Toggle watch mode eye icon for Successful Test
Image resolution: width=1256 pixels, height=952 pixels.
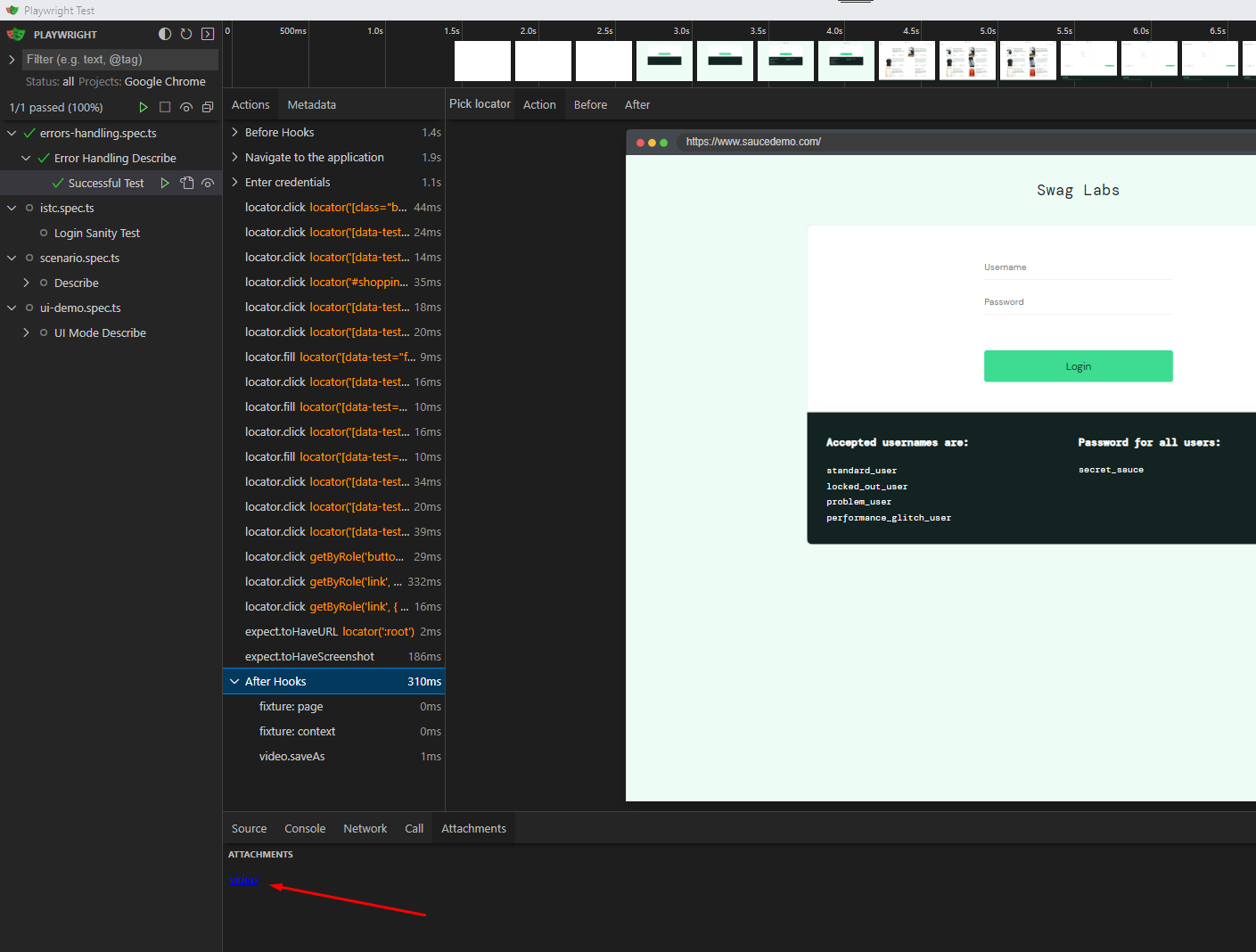(x=208, y=183)
